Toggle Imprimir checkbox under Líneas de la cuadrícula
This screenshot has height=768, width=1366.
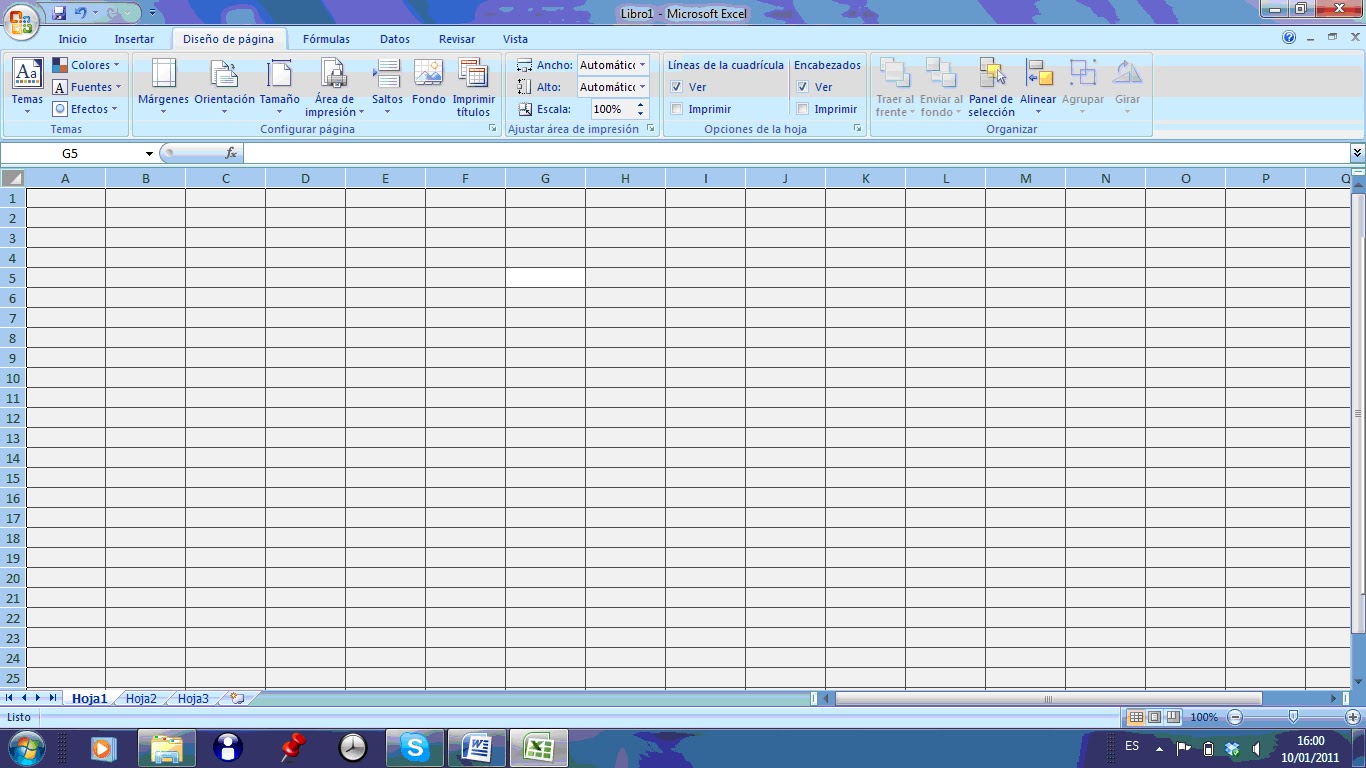677,109
